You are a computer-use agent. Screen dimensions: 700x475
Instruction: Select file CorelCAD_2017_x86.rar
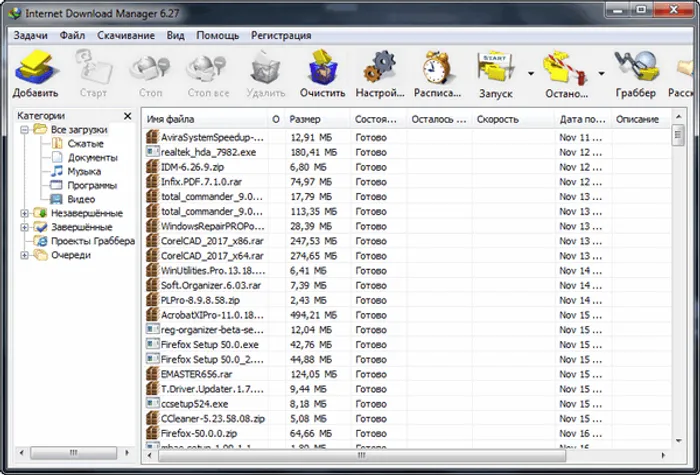pos(212,241)
